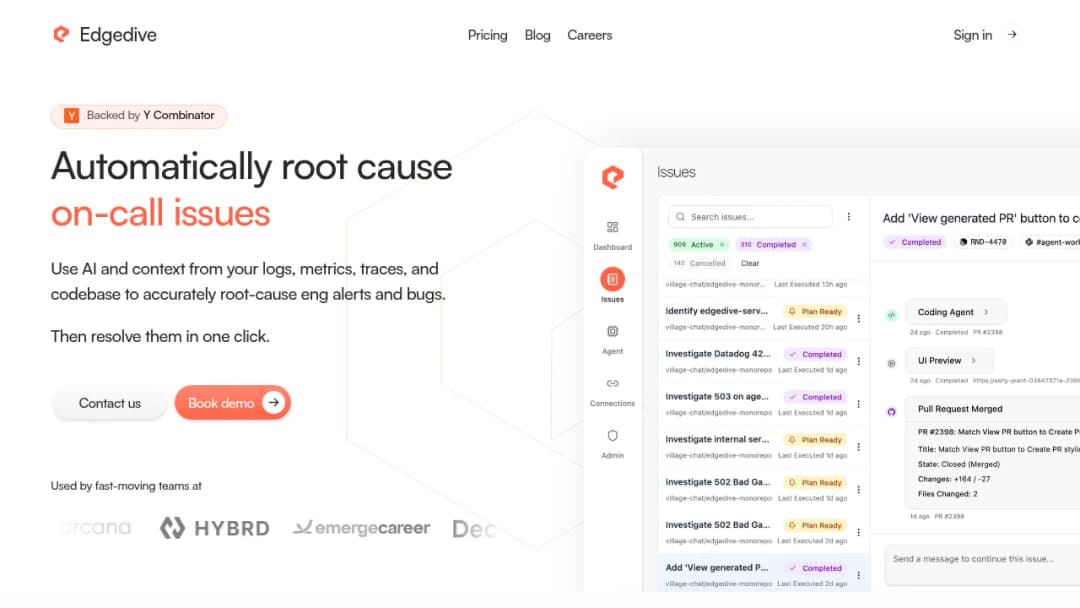Click the Search issues field

(750, 217)
